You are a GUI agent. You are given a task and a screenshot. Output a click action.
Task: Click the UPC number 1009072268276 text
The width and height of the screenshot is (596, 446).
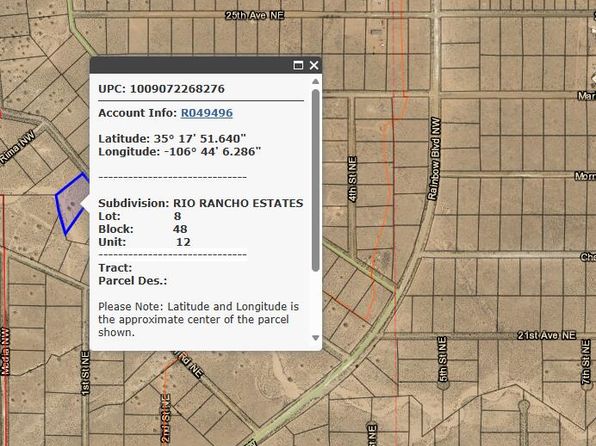click(x=177, y=89)
